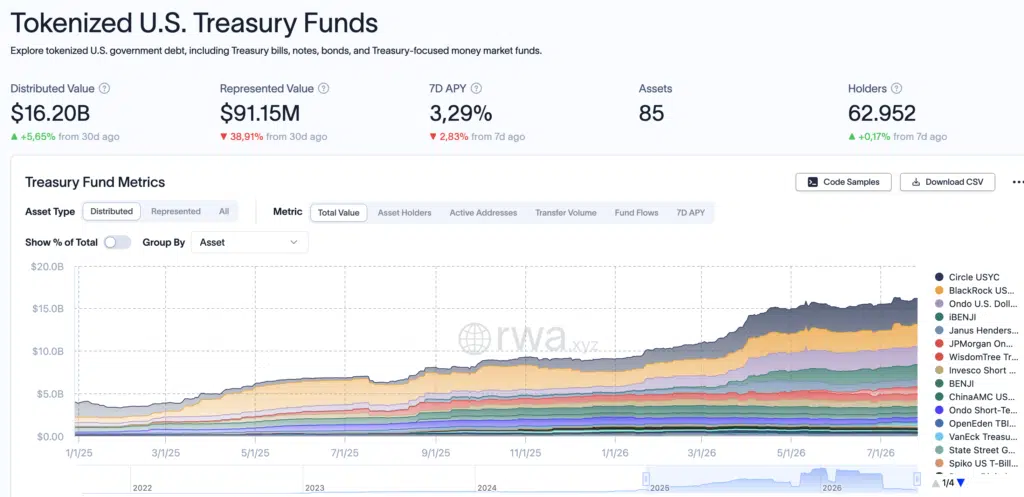Click the Distributed Value info icon
The image size is (1024, 497).
coord(104,88)
